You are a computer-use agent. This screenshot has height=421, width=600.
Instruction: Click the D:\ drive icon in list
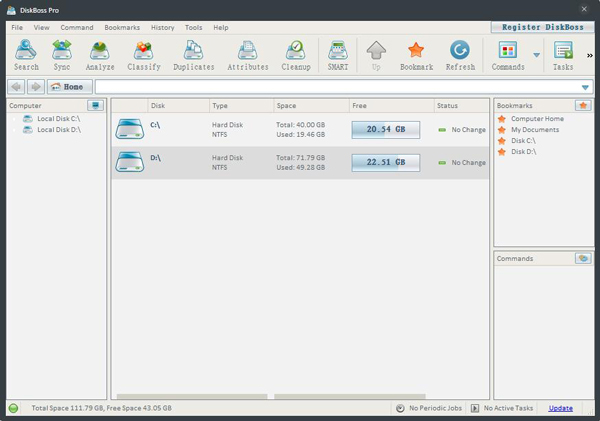130,162
